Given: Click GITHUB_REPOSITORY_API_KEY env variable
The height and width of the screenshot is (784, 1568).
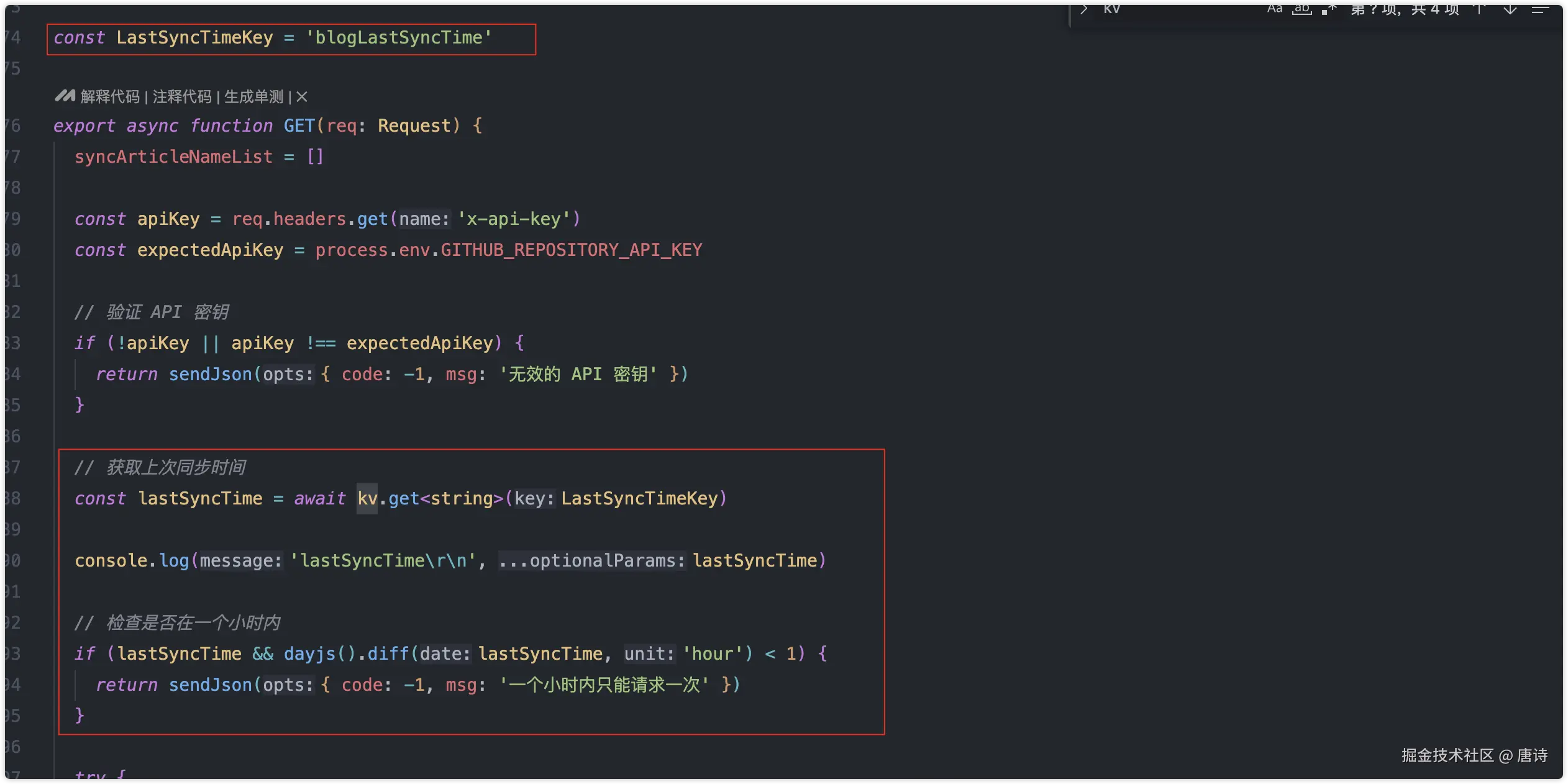Looking at the screenshot, I should tap(572, 250).
